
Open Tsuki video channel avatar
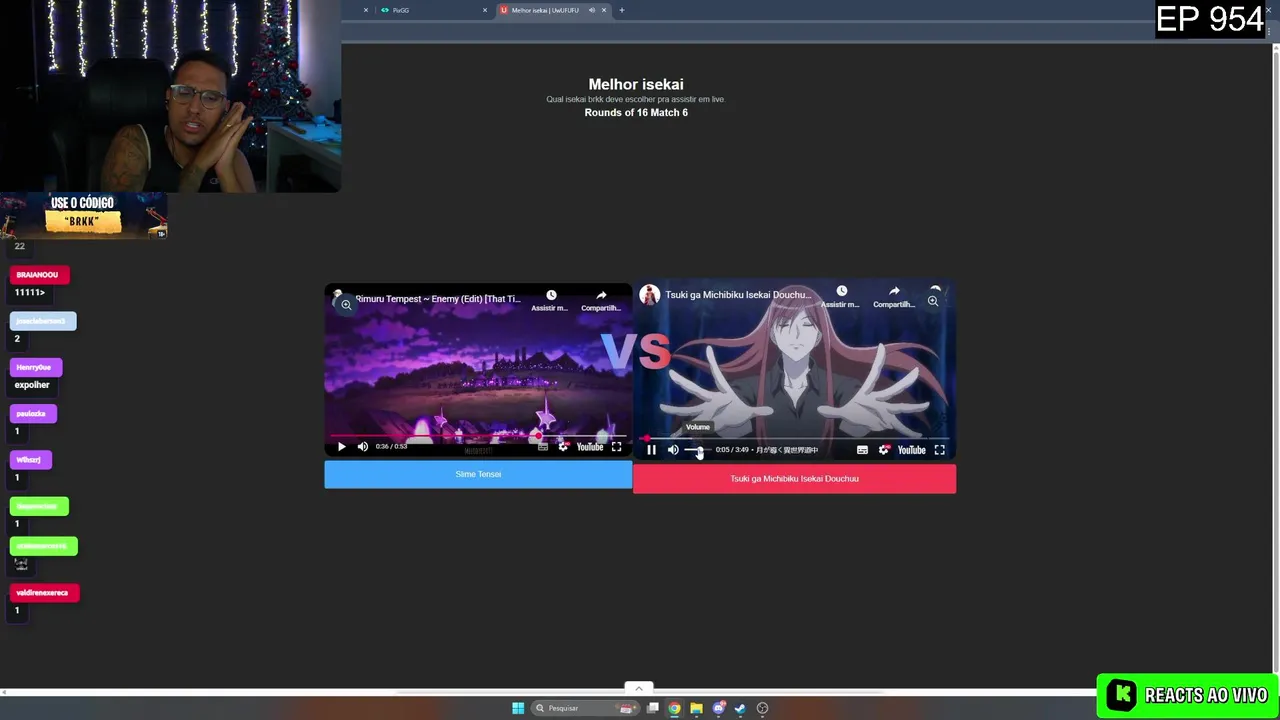650,295
